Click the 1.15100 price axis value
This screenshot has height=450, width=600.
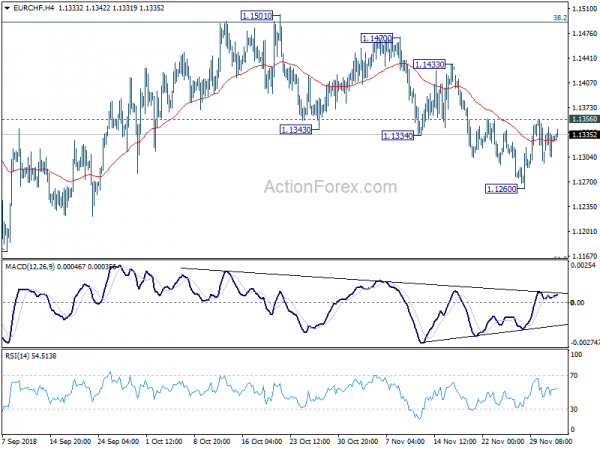584,9
